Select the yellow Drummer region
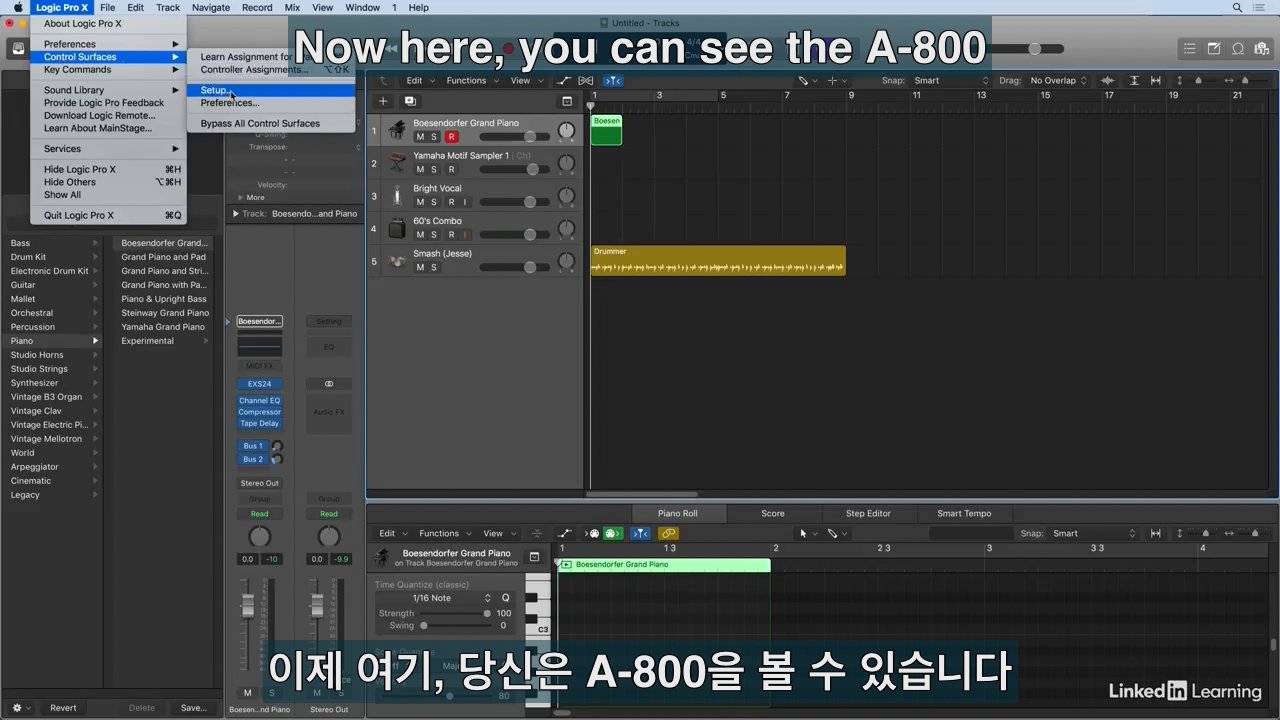This screenshot has height=720, width=1280. [718, 261]
